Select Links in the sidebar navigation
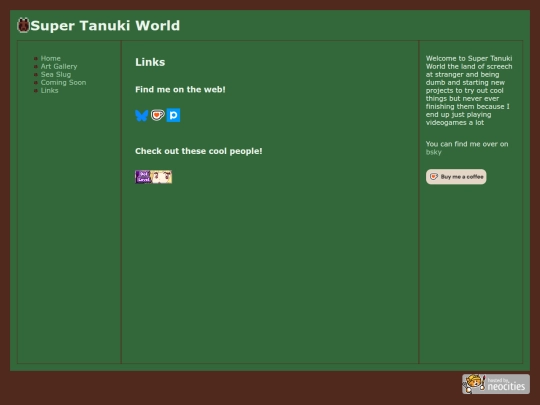Viewport: 540px width, 405px height. 50,91
